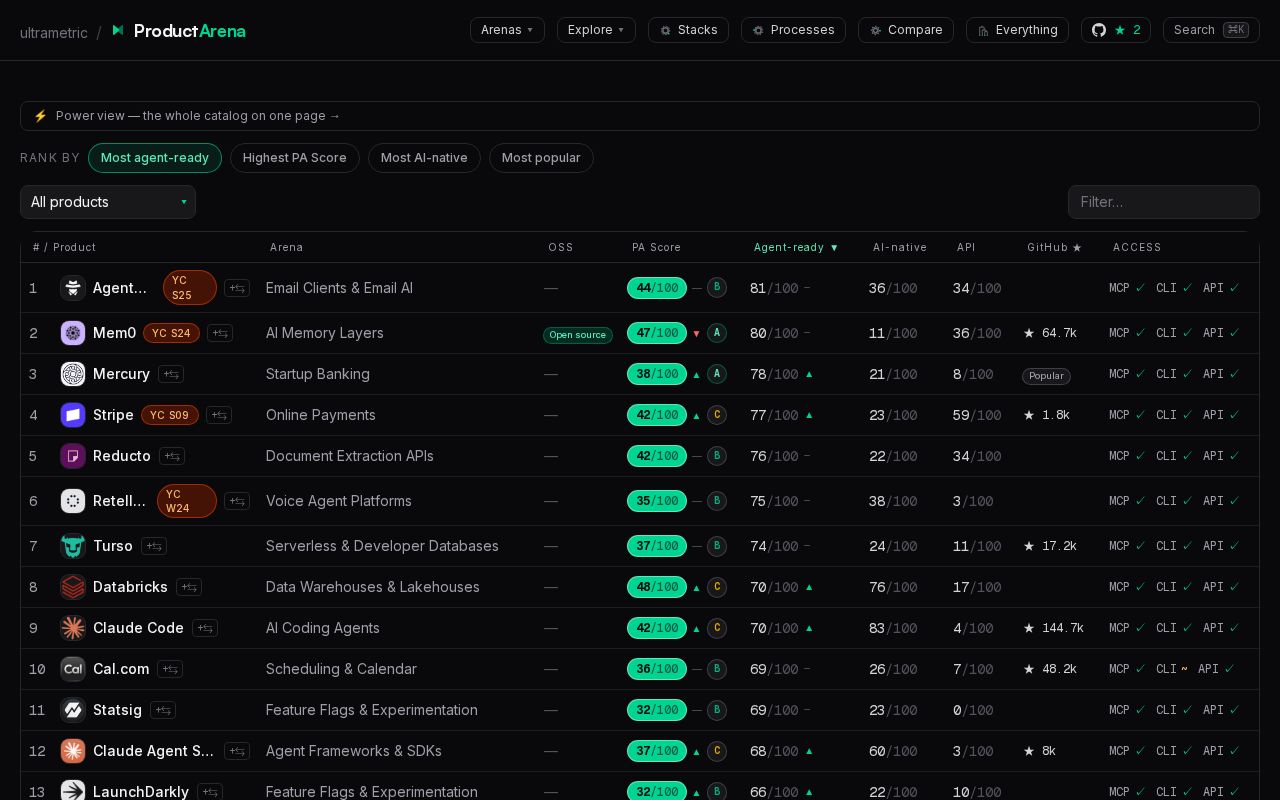This screenshot has width=1280, height=800.
Task: Click "Serverless & Developer Databases" arena text
Action: 382,546
